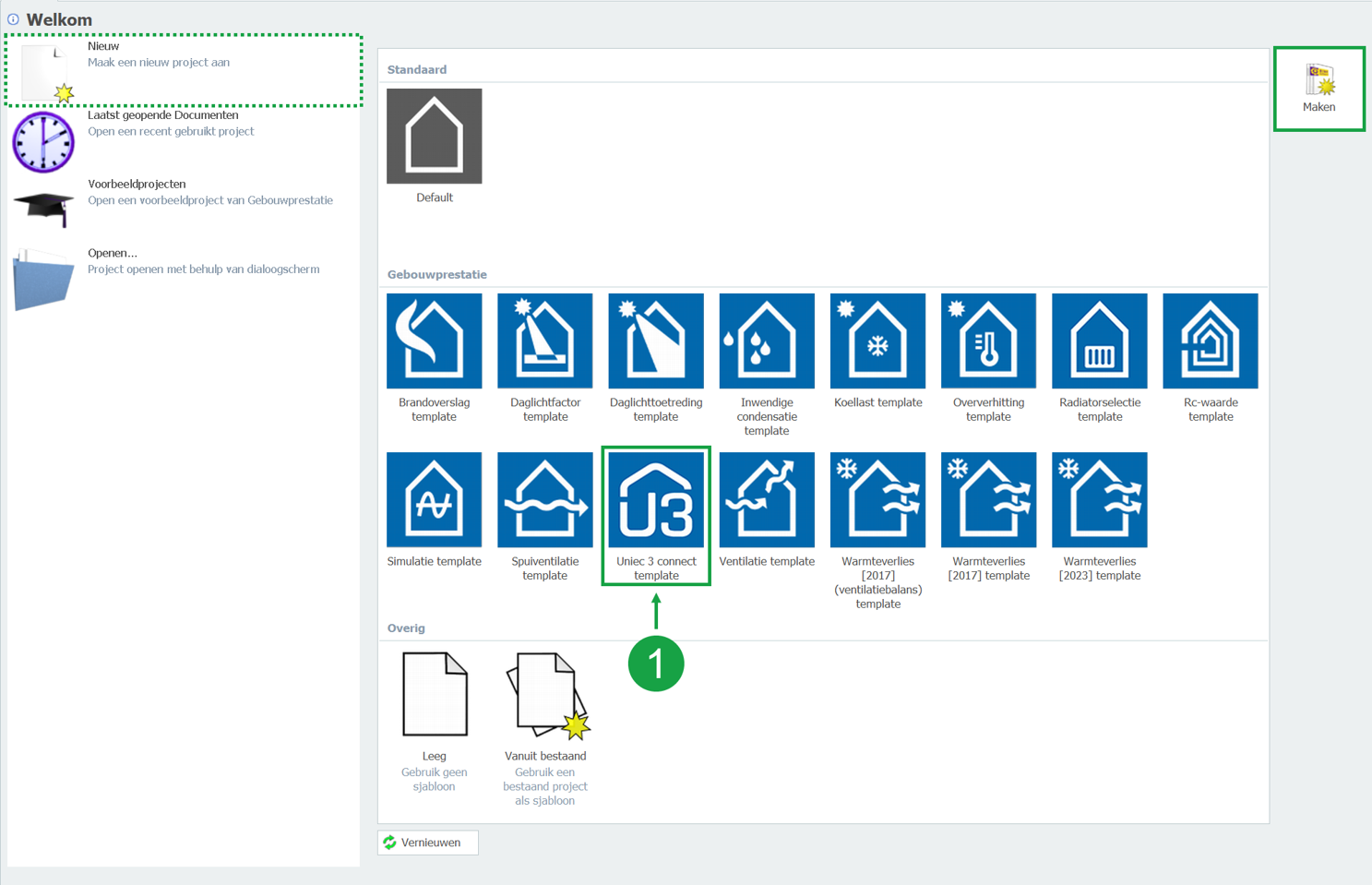Choose the Simulatie template

tap(434, 500)
